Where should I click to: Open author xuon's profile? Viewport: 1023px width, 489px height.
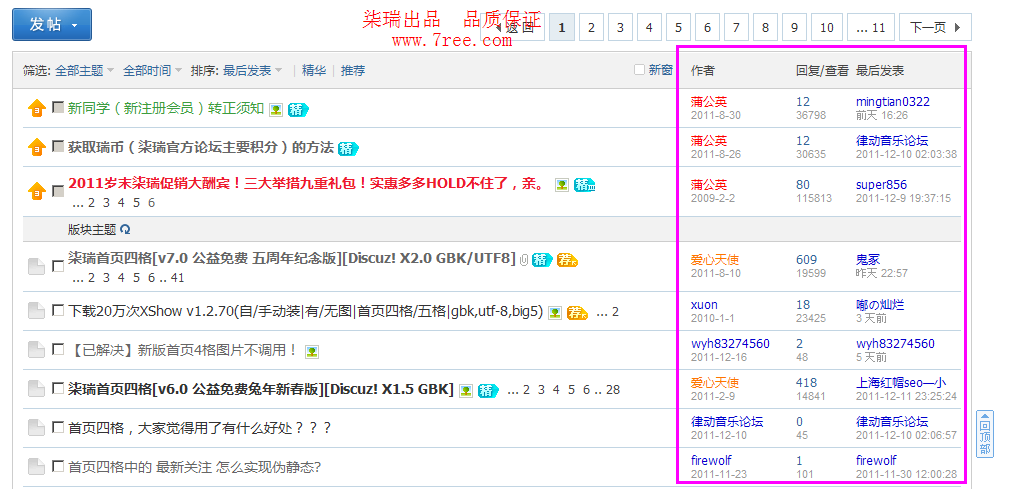tap(704, 304)
